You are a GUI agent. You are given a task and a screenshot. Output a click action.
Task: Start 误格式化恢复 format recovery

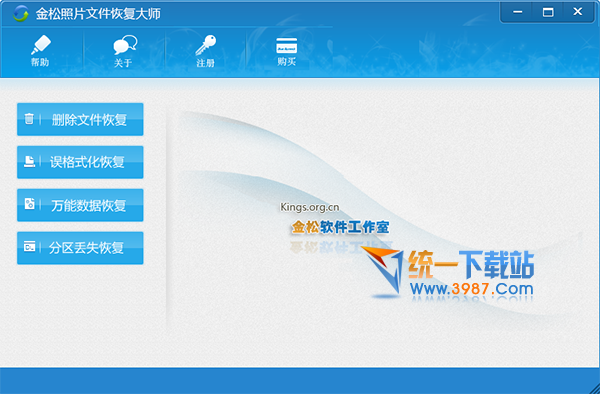point(80,162)
